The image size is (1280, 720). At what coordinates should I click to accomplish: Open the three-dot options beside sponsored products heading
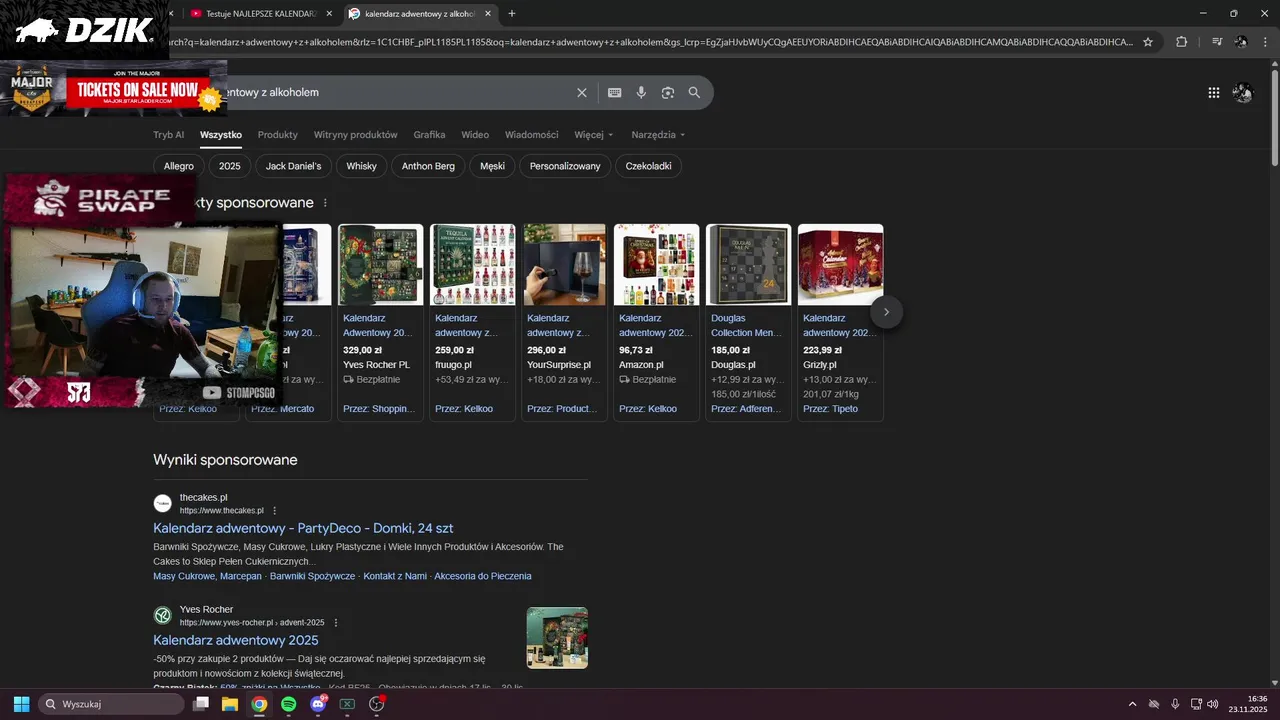pyautogui.click(x=325, y=203)
